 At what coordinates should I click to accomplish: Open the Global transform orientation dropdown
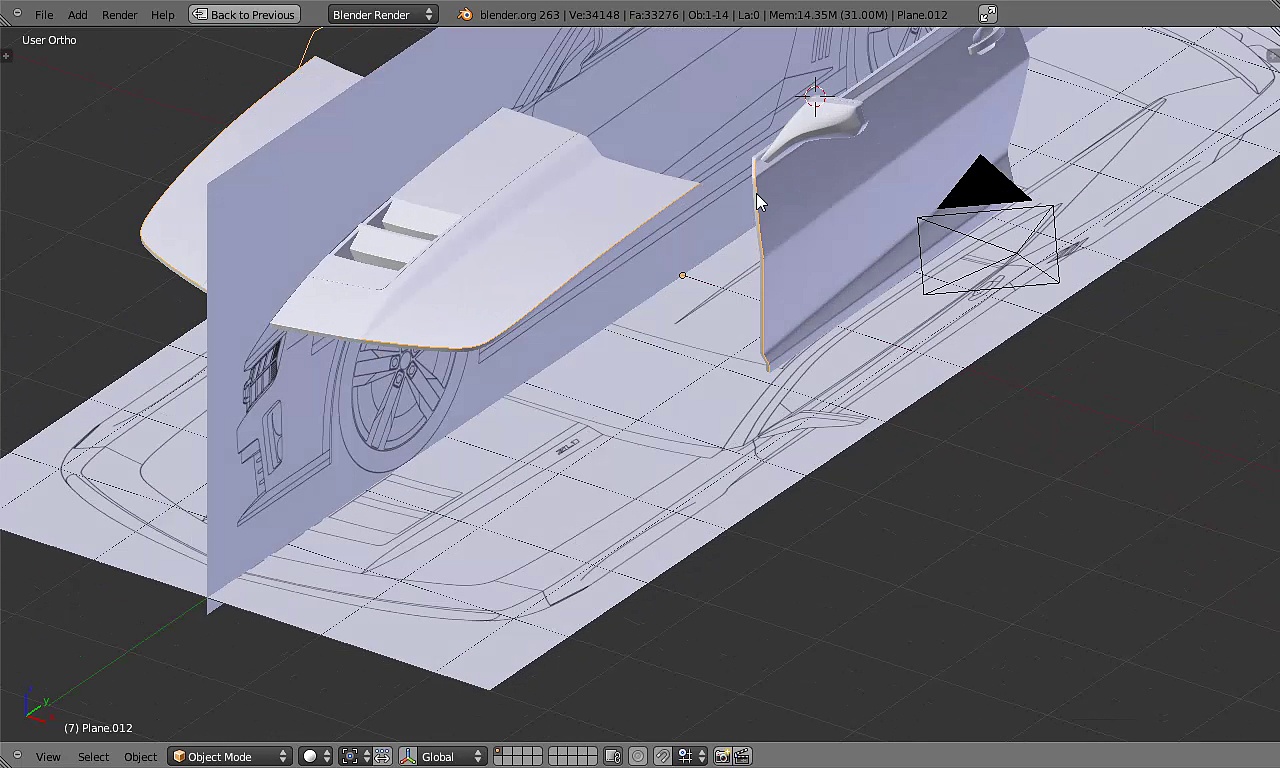[x=452, y=757]
